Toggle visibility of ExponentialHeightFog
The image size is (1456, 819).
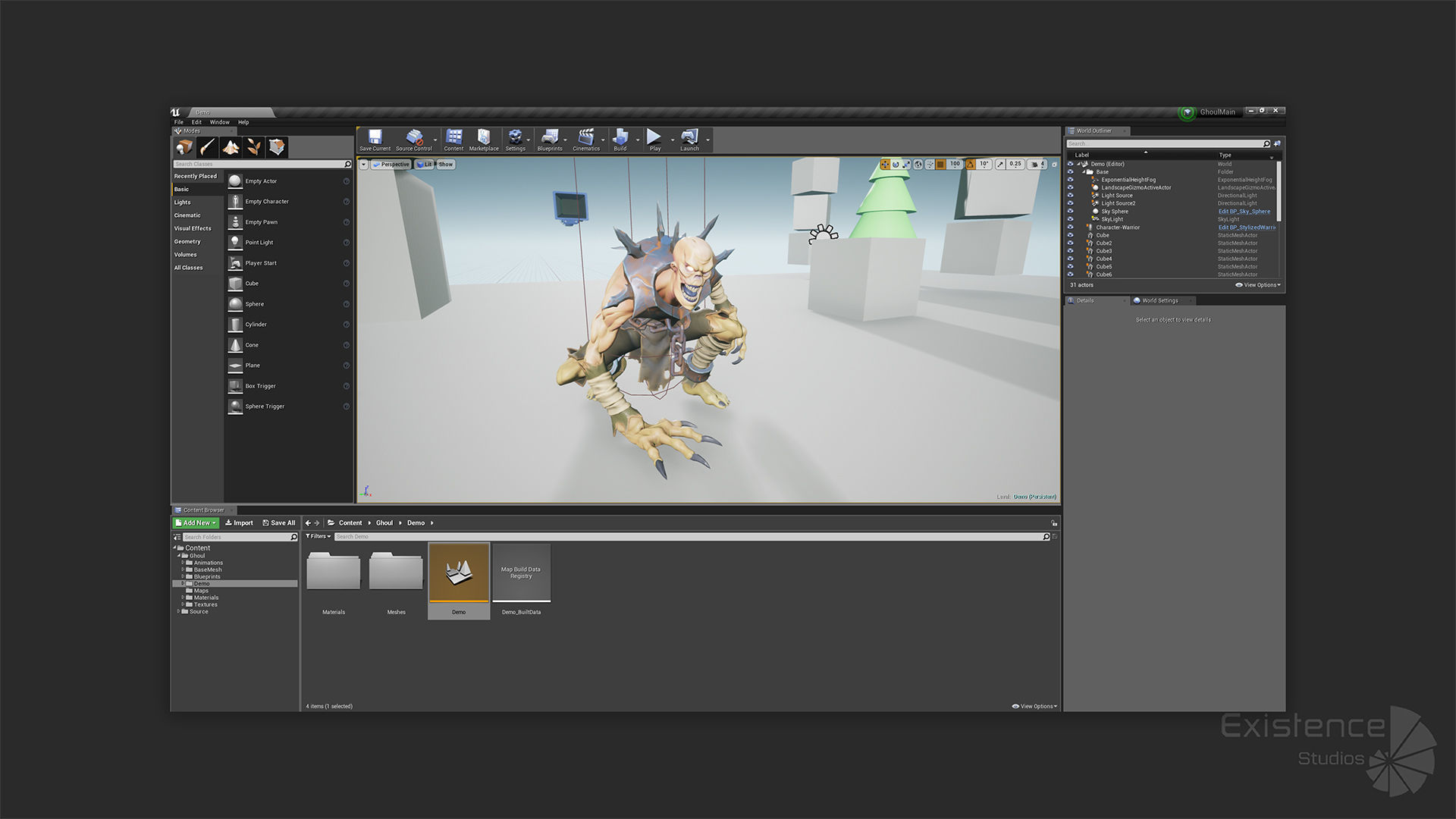click(1070, 180)
